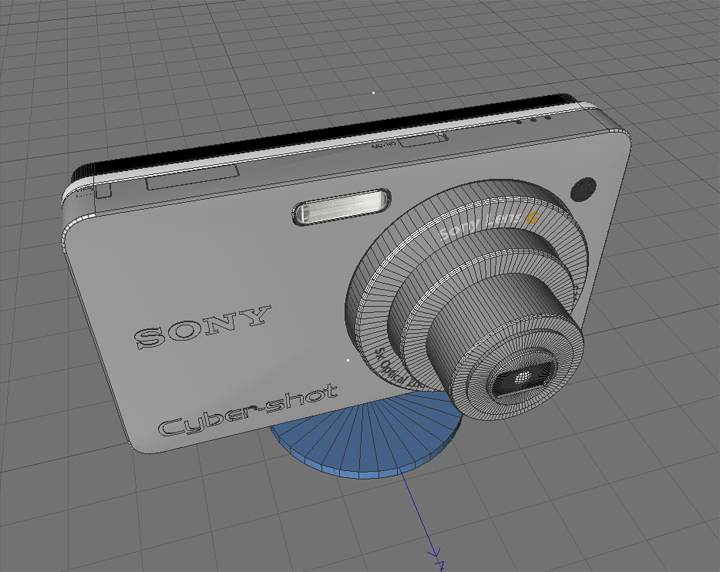Select the camera's rectangular flash window
This screenshot has height=572, width=720.
point(342,207)
